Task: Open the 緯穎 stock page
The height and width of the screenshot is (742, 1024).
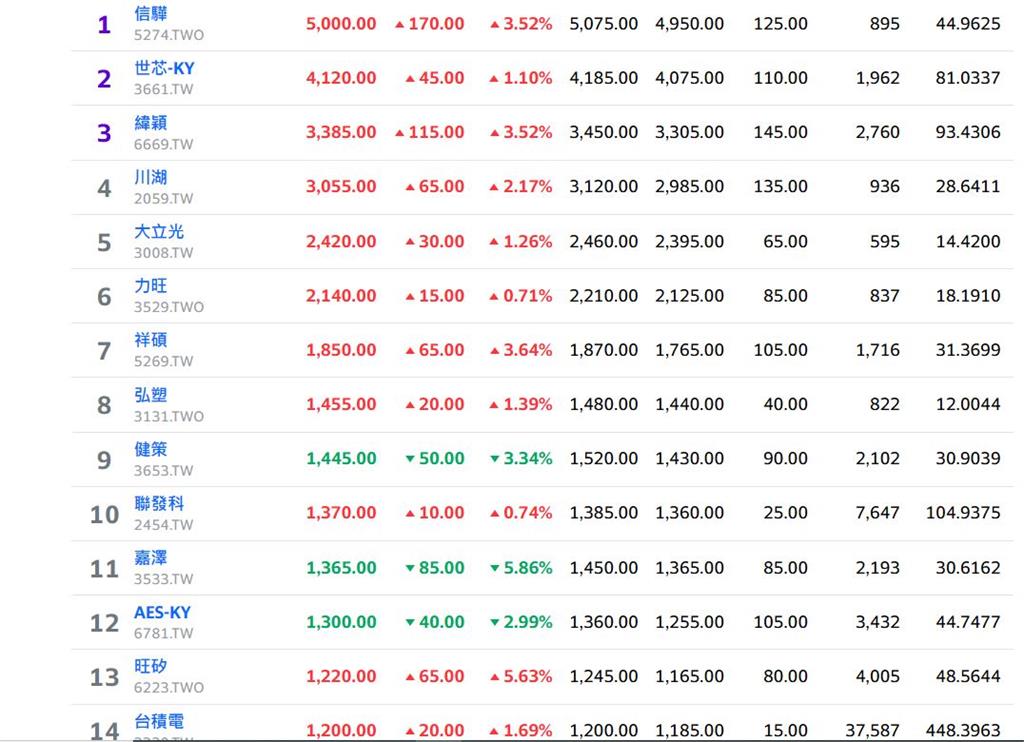Action: pyautogui.click(x=151, y=123)
